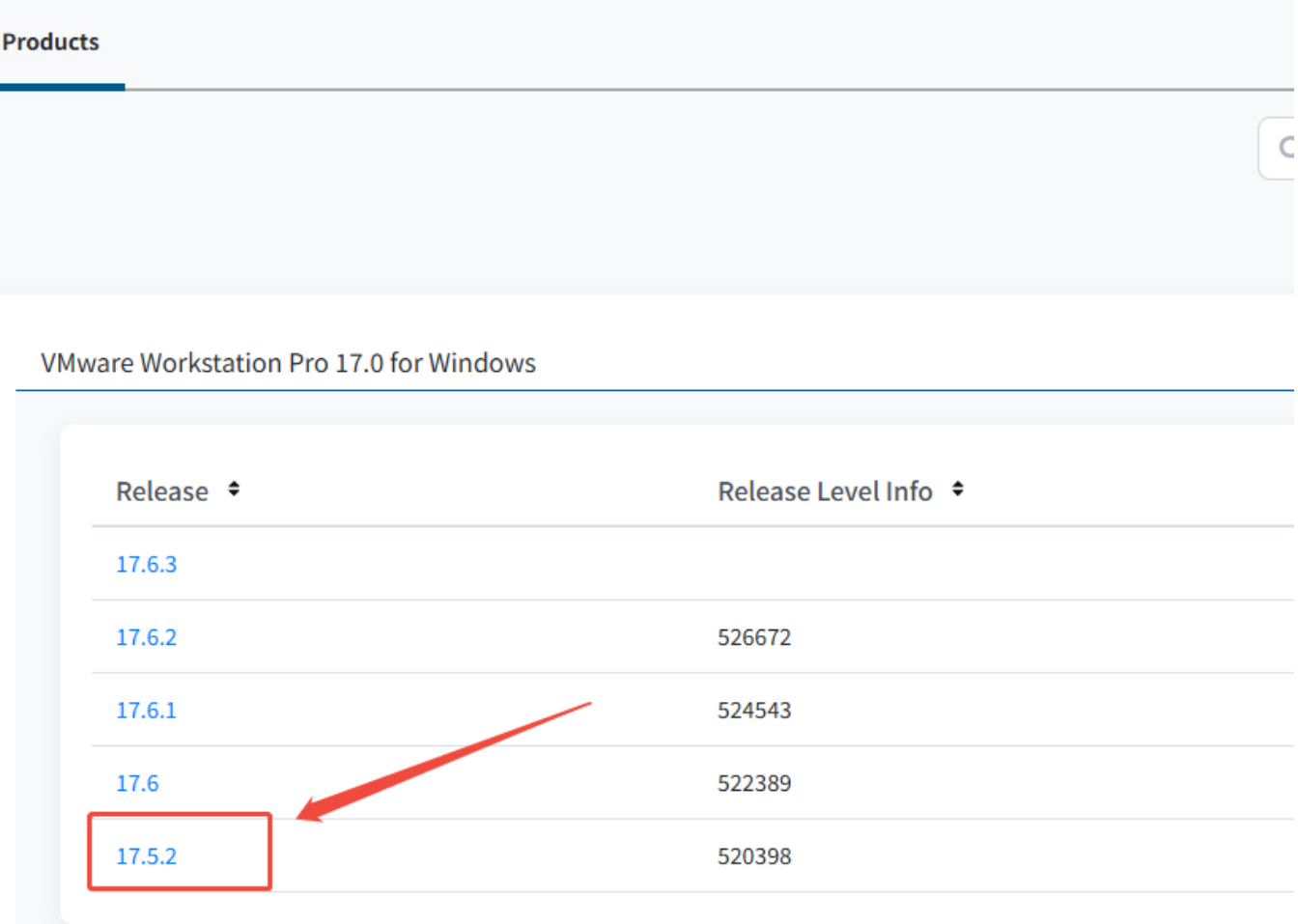Open release 17.6.3 link
This screenshot has width=1298, height=924.
coord(147,565)
